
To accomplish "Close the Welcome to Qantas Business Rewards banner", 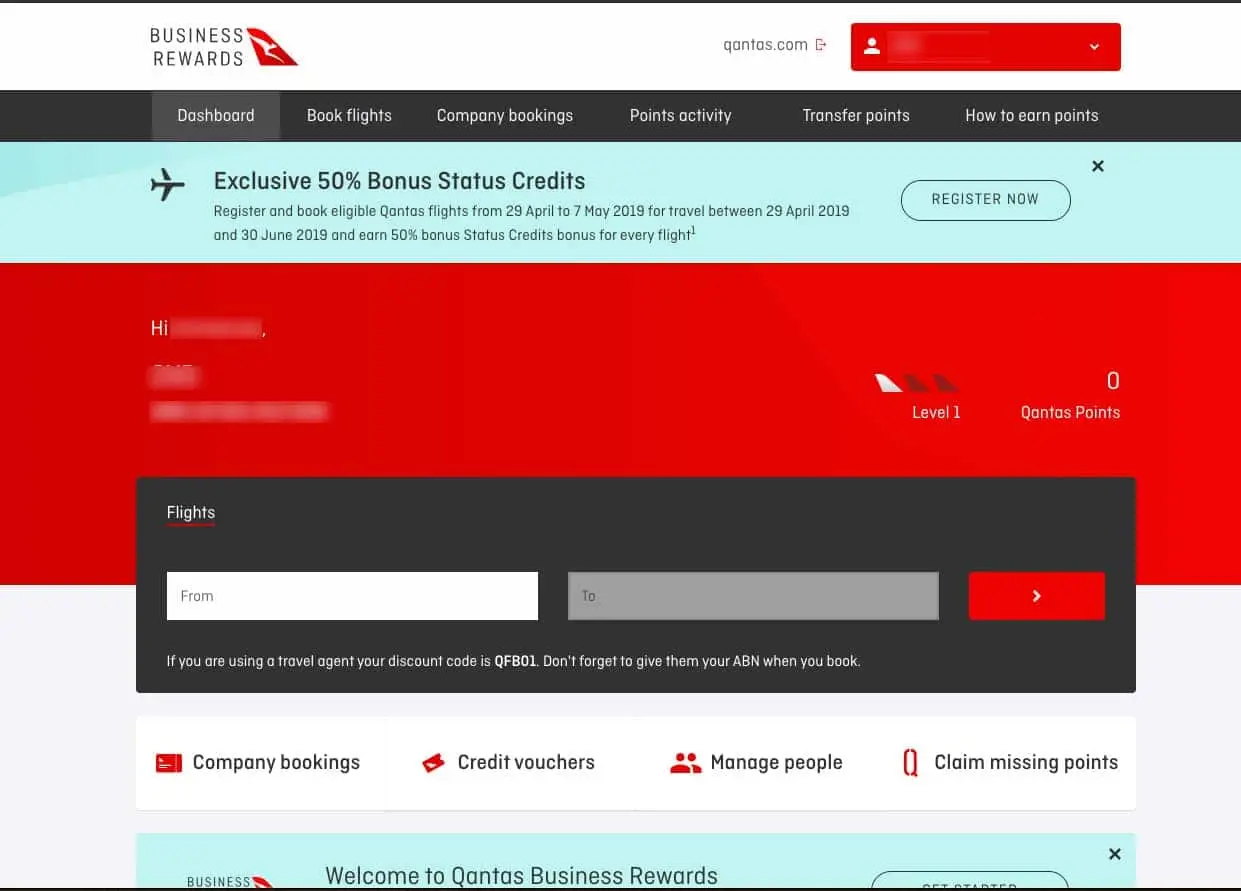I will [1115, 854].
